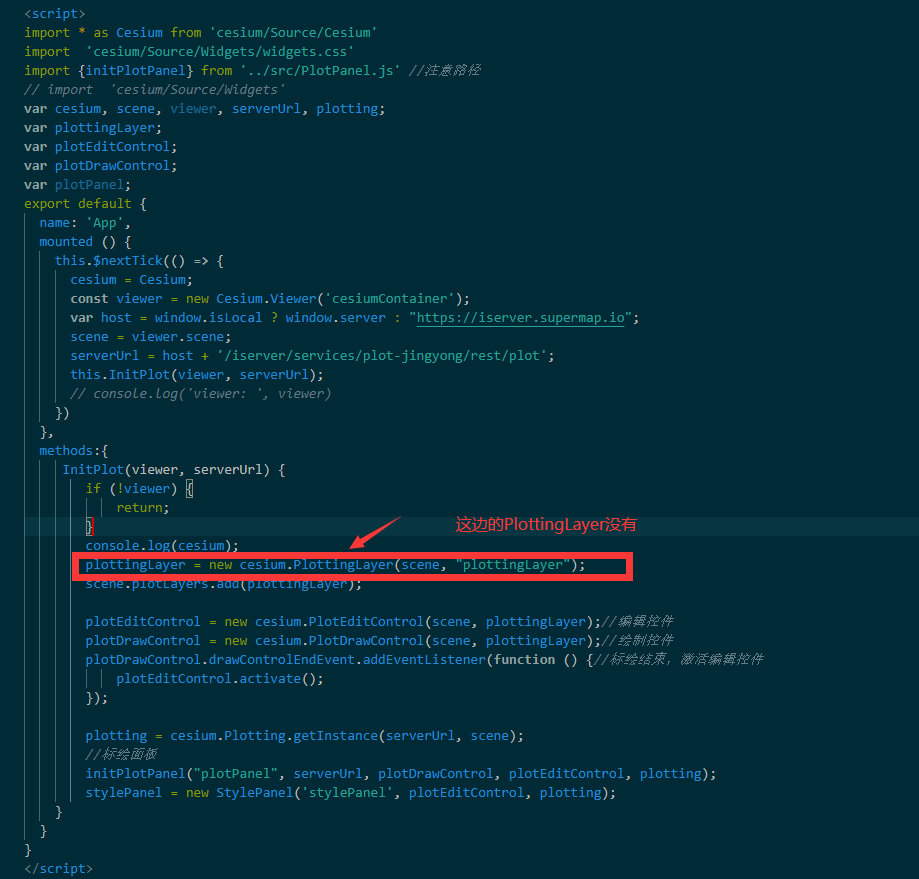Viewport: 919px width, 879px height.
Task: Click the if (!viewer) condition
Action: point(139,489)
